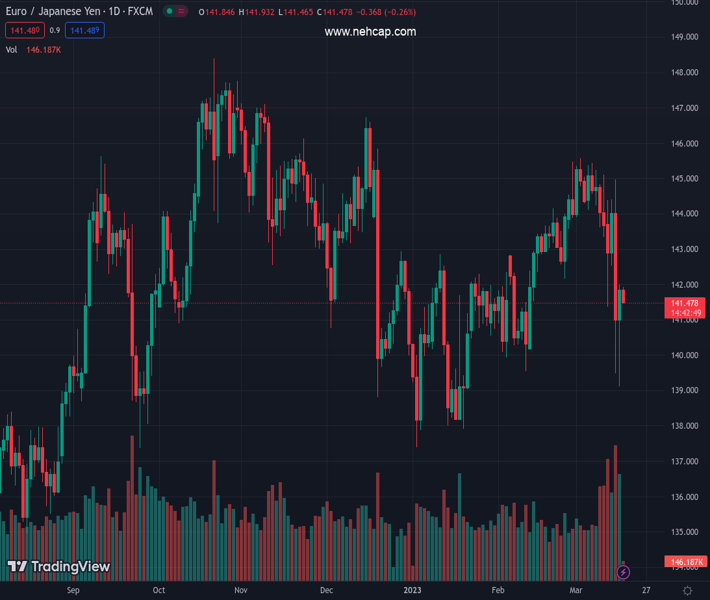
Task: Click the Vol indicator label
Action: [12, 49]
